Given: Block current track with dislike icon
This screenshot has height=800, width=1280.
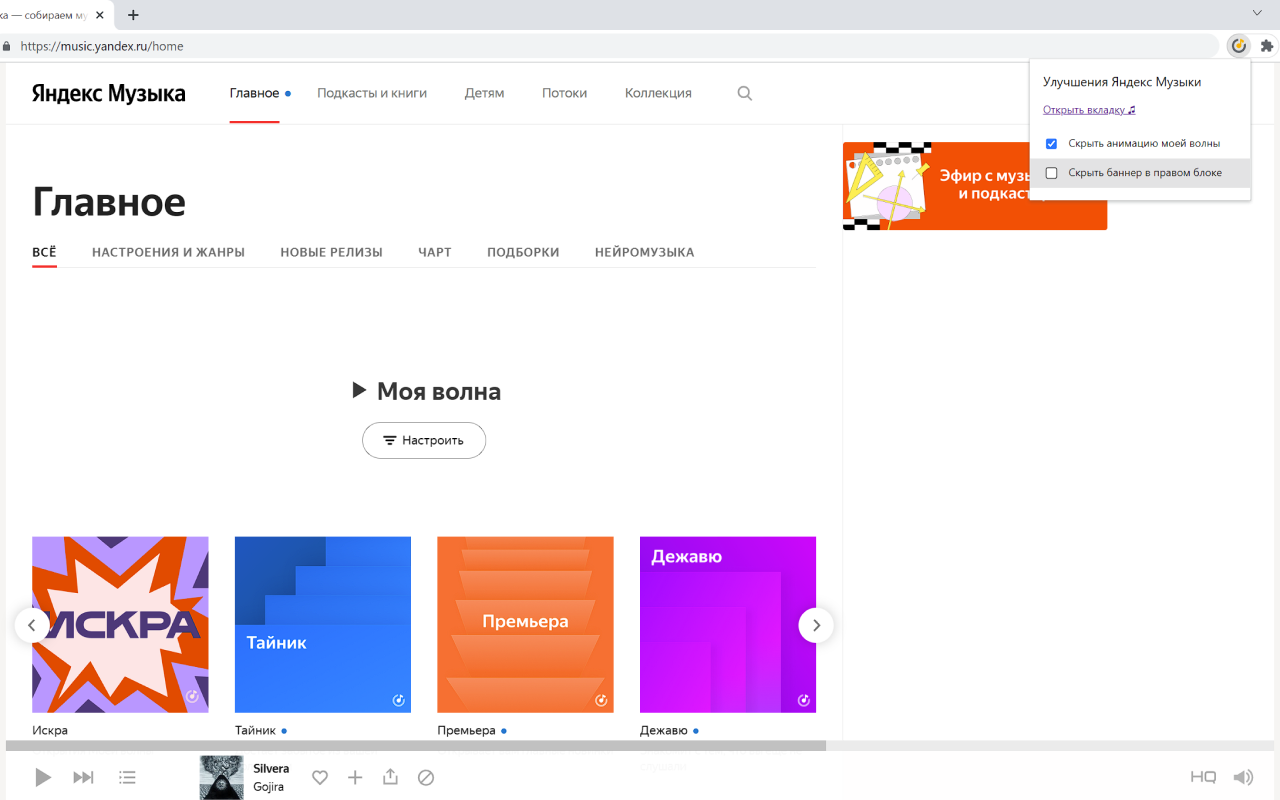Looking at the screenshot, I should tap(426, 777).
